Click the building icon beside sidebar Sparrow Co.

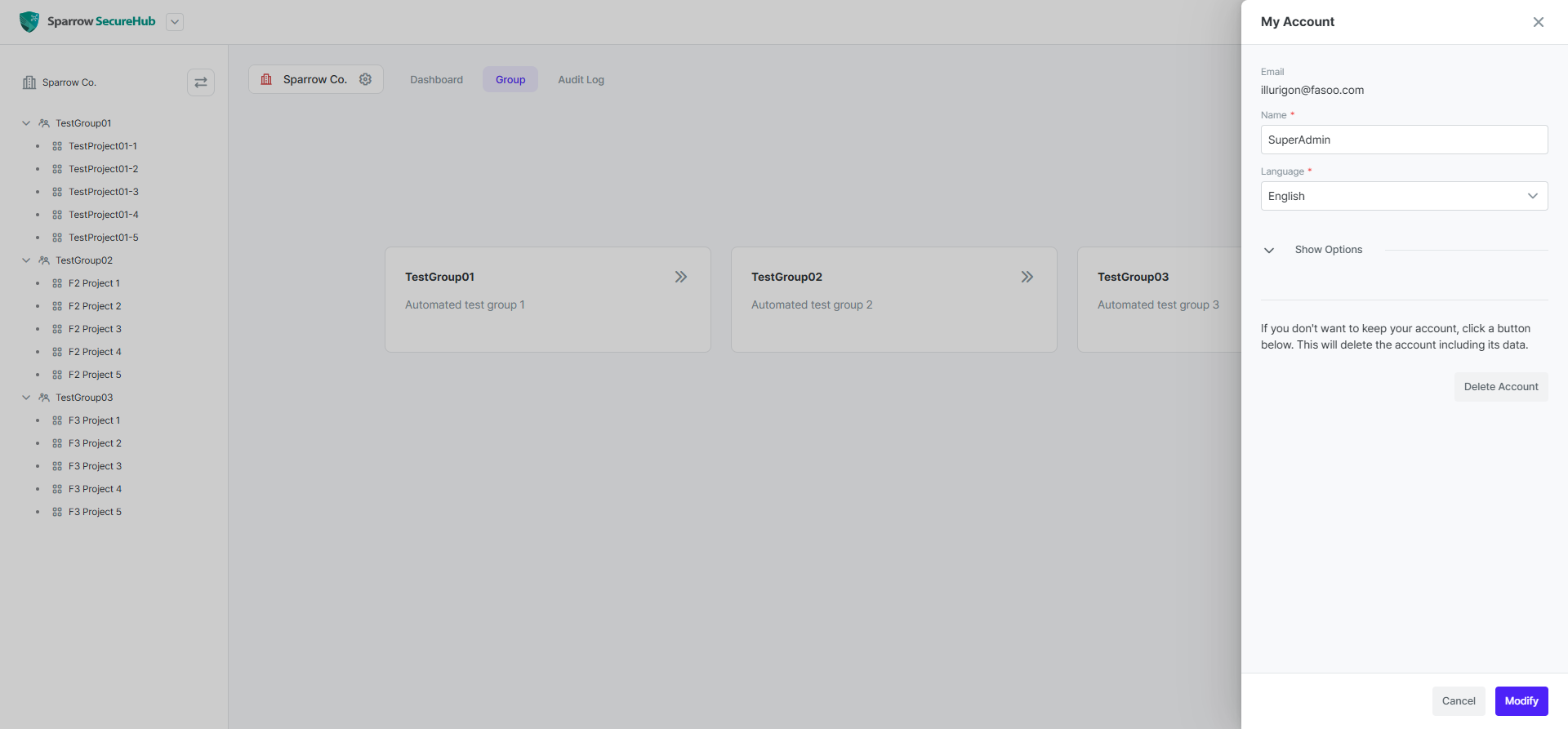coord(29,82)
